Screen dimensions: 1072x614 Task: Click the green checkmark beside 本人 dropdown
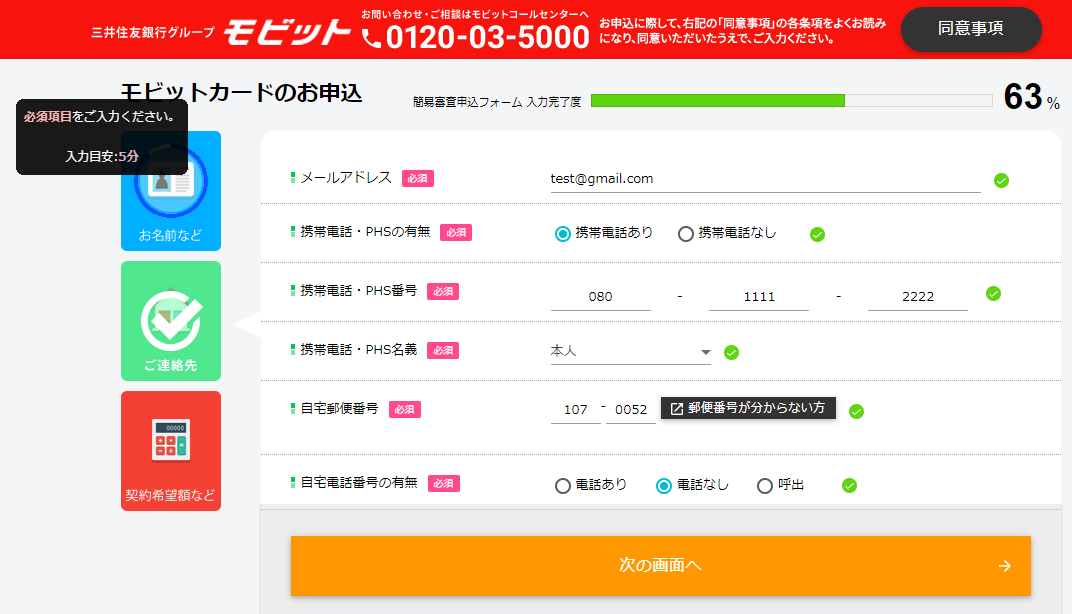pos(732,353)
